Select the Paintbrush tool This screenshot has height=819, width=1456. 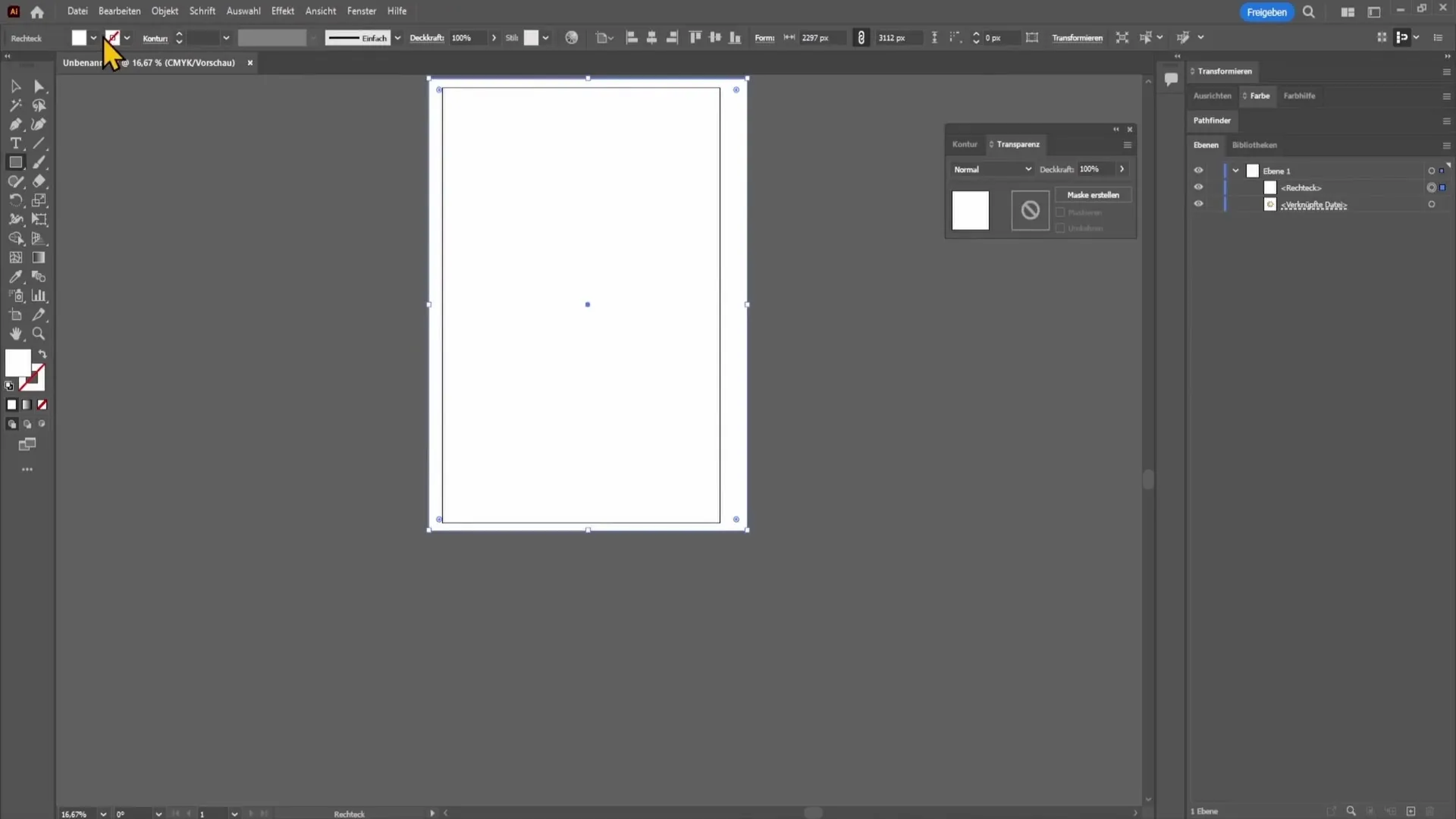coord(39,162)
